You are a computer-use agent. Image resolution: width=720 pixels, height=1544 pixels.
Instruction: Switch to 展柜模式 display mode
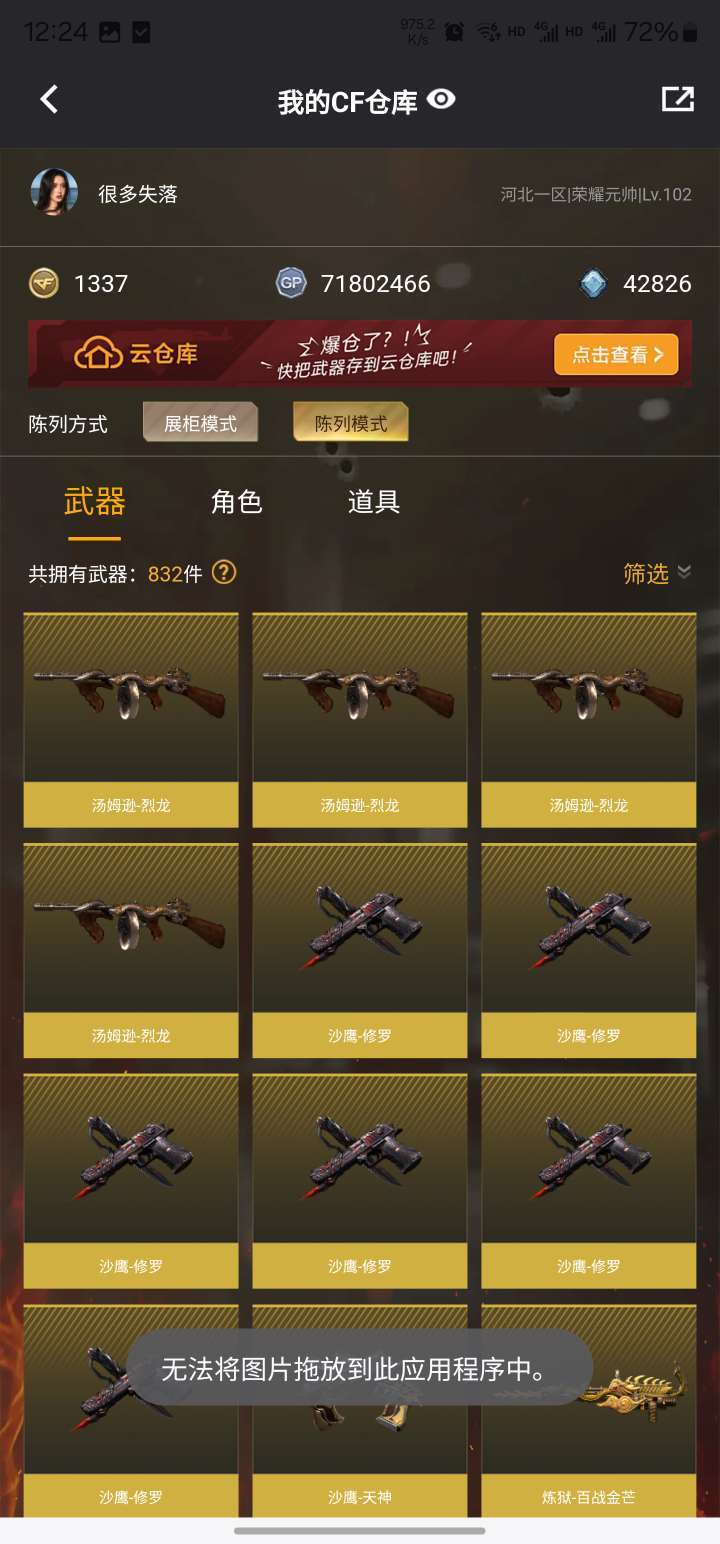(200, 423)
